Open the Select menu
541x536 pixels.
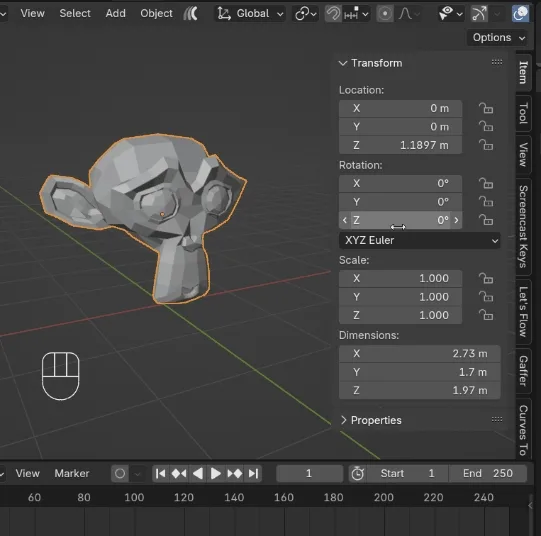(x=75, y=13)
